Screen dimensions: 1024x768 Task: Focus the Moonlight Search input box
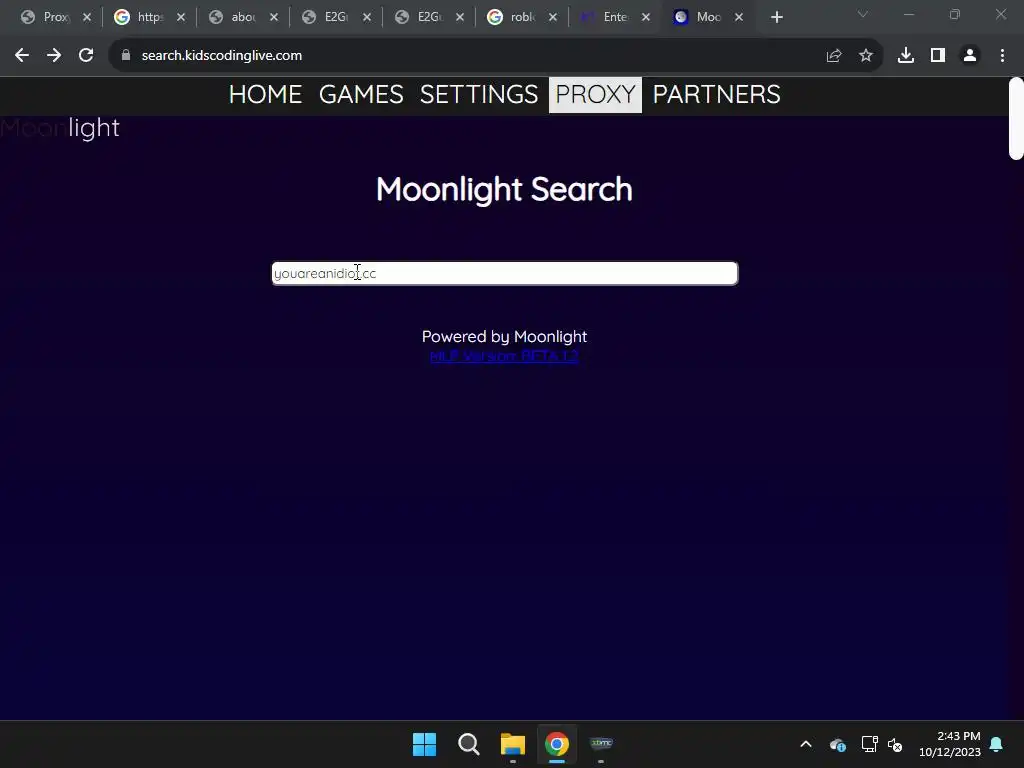(505, 273)
